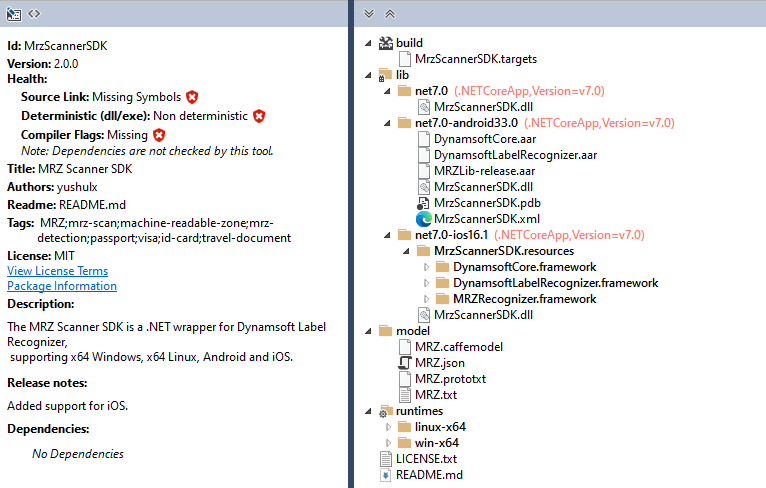
Task: Click the MRZ.json file icon
Action: coord(405,363)
